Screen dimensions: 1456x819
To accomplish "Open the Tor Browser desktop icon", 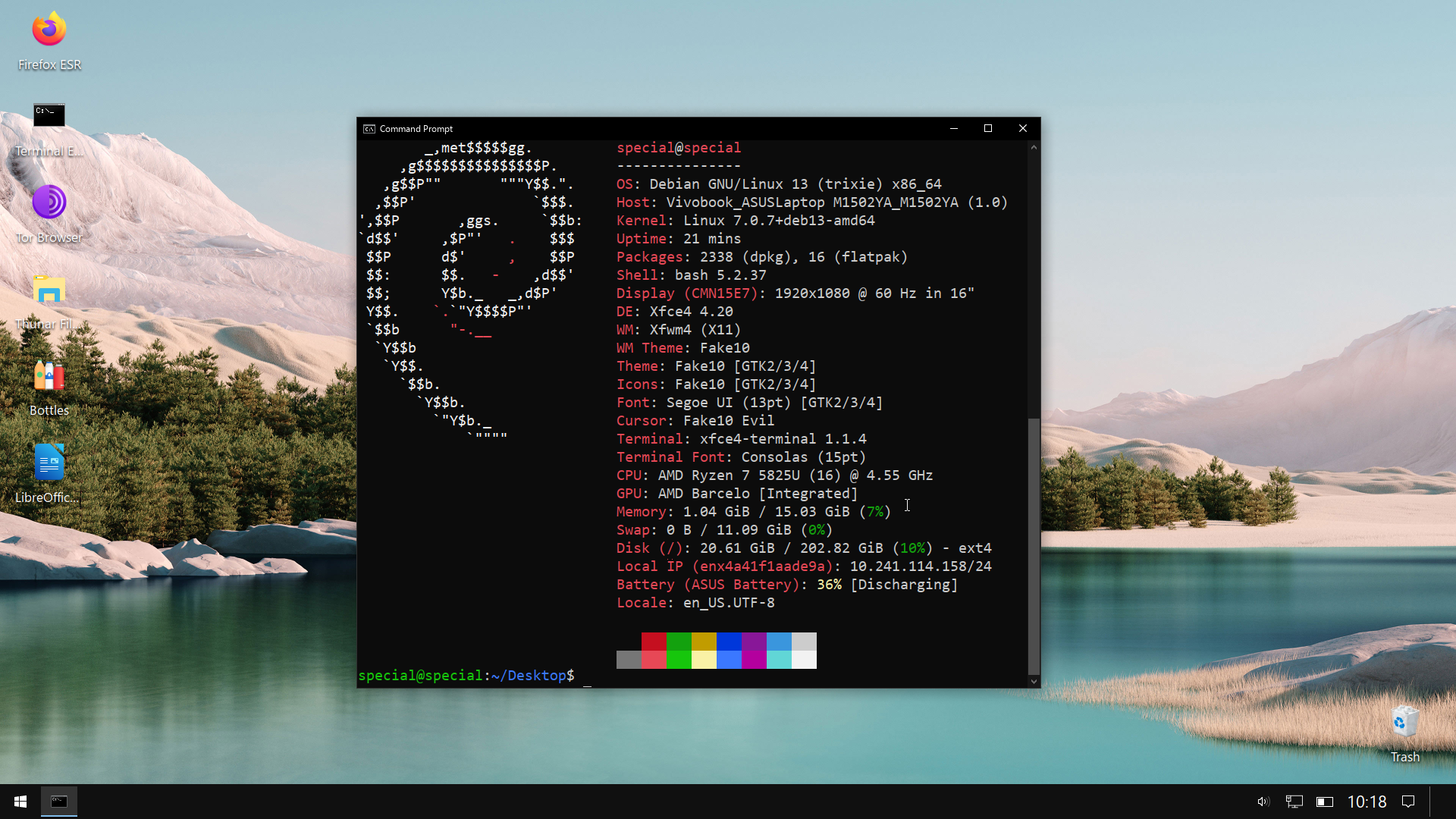I will click(x=49, y=215).
